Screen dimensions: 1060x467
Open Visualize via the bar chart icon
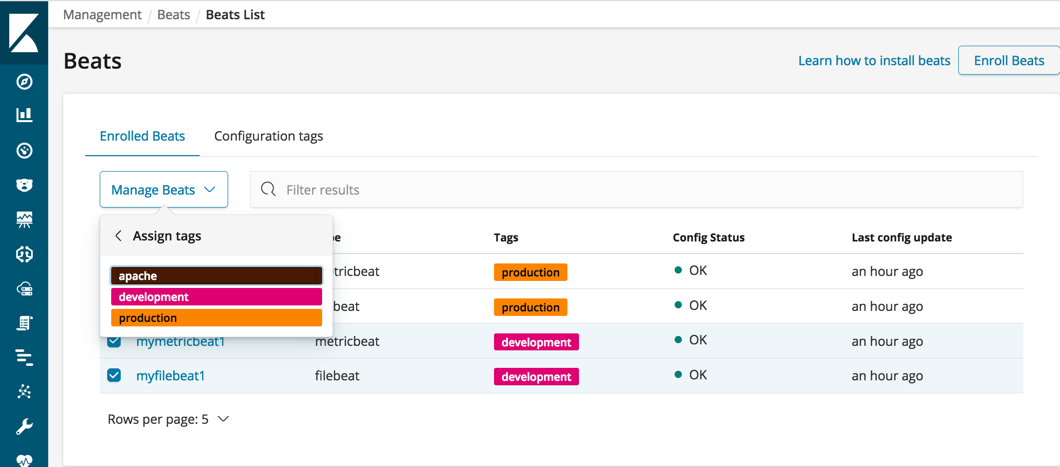[x=24, y=116]
